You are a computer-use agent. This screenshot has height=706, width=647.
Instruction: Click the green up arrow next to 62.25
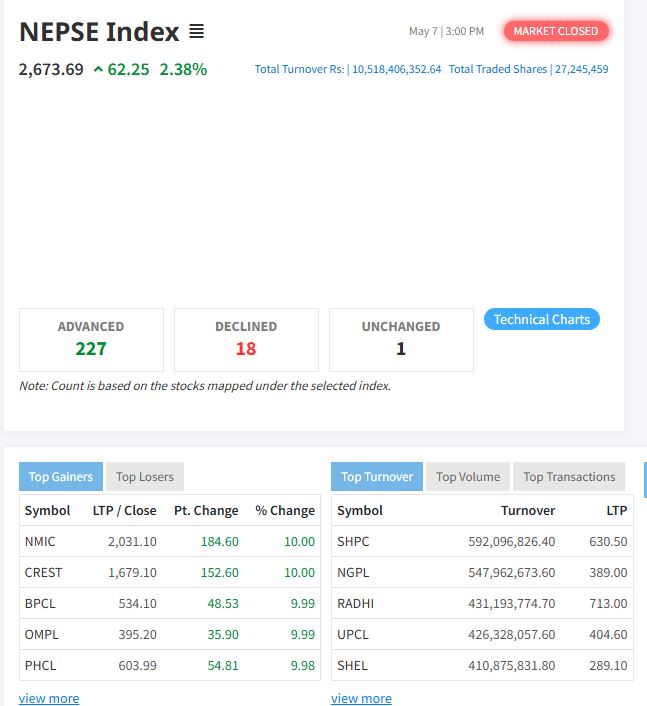[x=98, y=69]
